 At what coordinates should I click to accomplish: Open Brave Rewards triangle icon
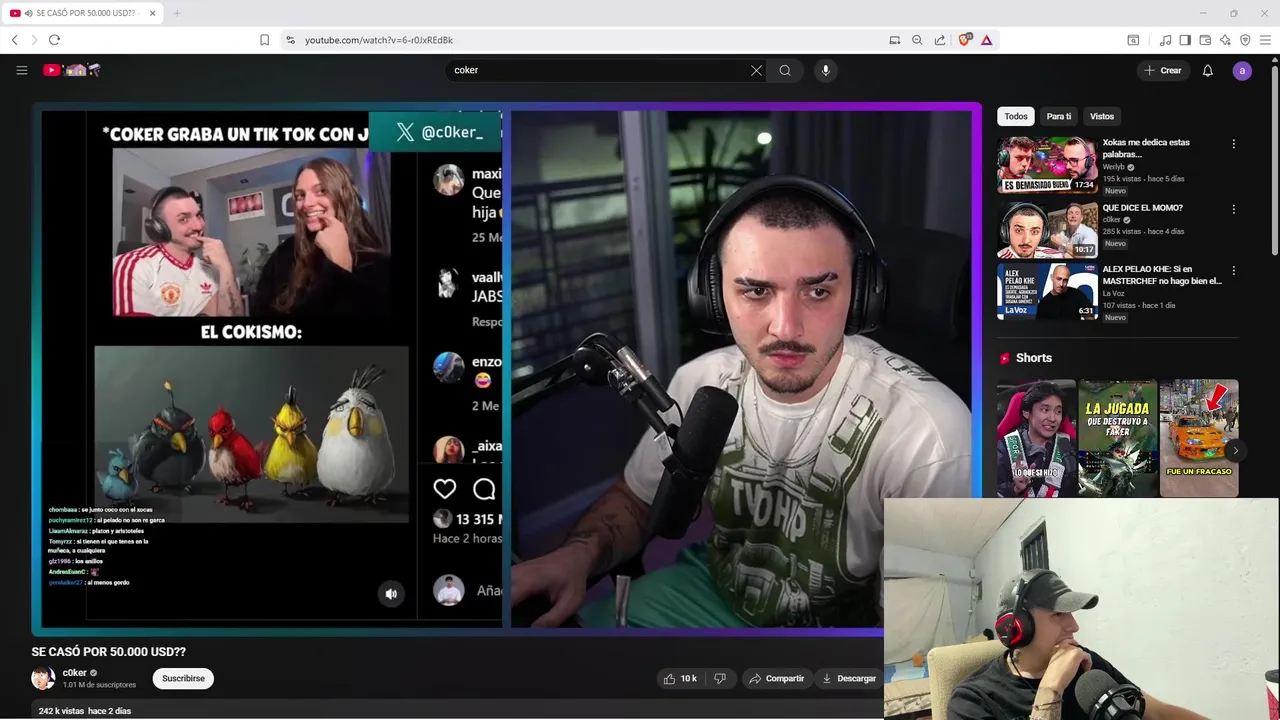coord(986,40)
